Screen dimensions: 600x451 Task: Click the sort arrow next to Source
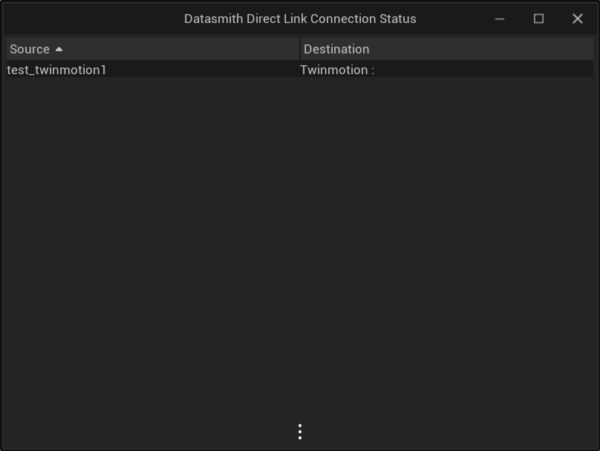(59, 49)
